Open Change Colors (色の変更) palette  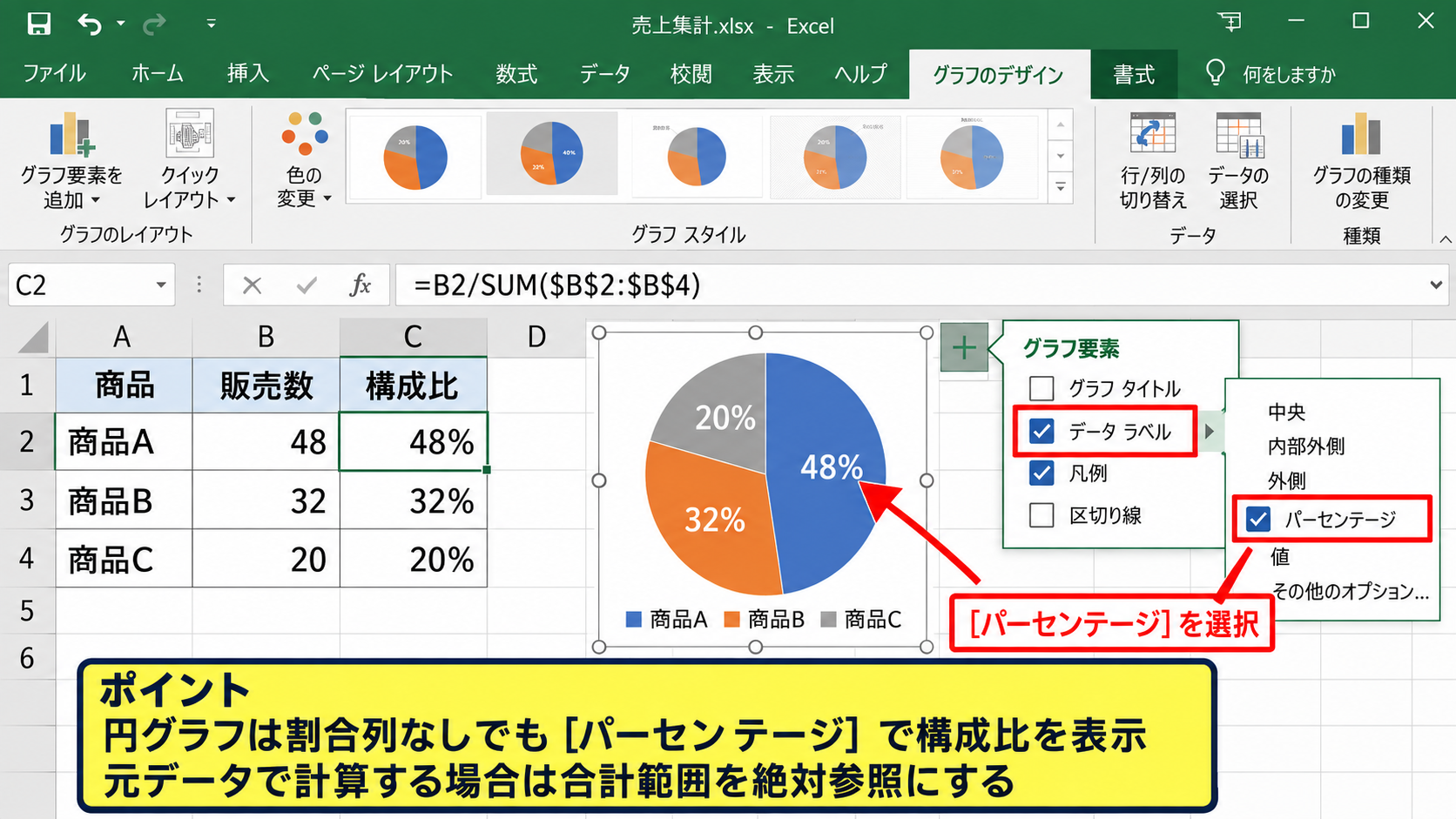pos(304,161)
